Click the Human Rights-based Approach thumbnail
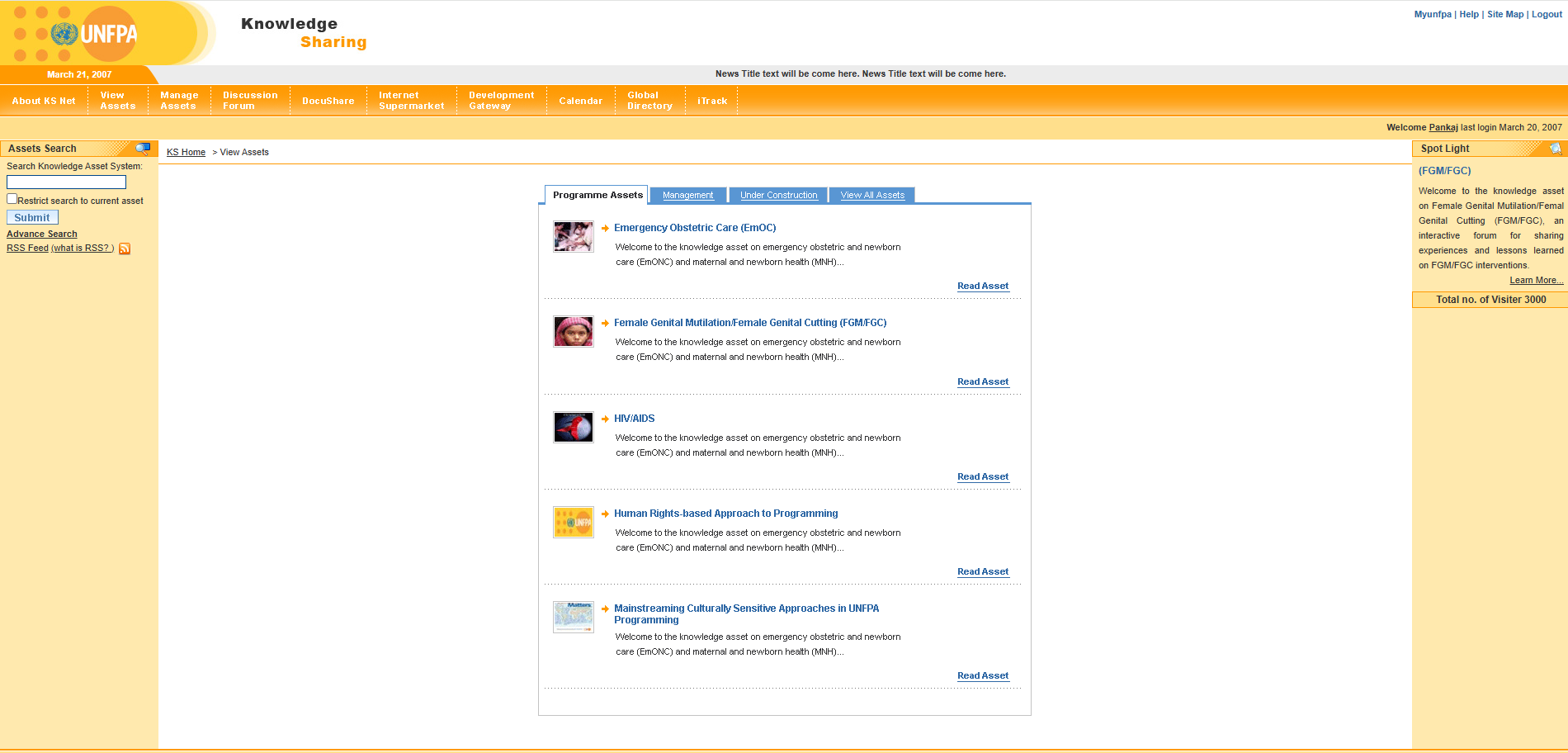This screenshot has height=753, width=1568. point(574,523)
